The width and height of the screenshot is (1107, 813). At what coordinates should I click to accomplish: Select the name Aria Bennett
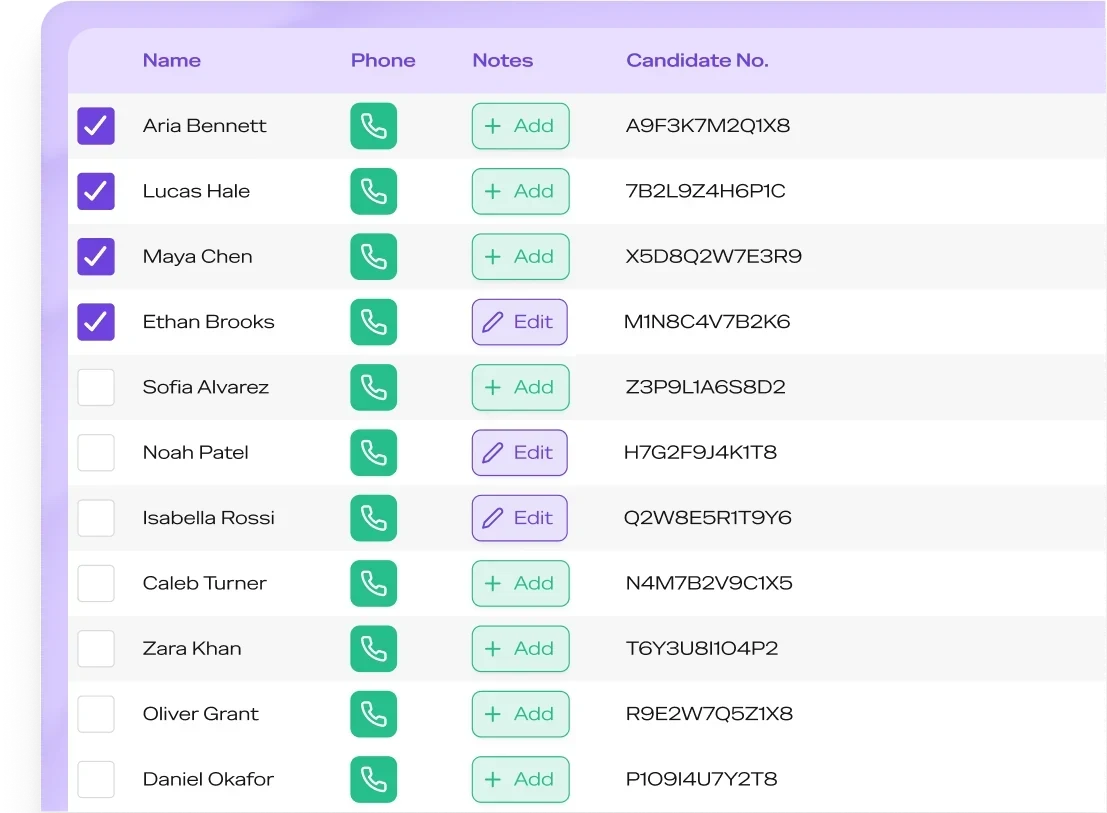click(x=205, y=126)
